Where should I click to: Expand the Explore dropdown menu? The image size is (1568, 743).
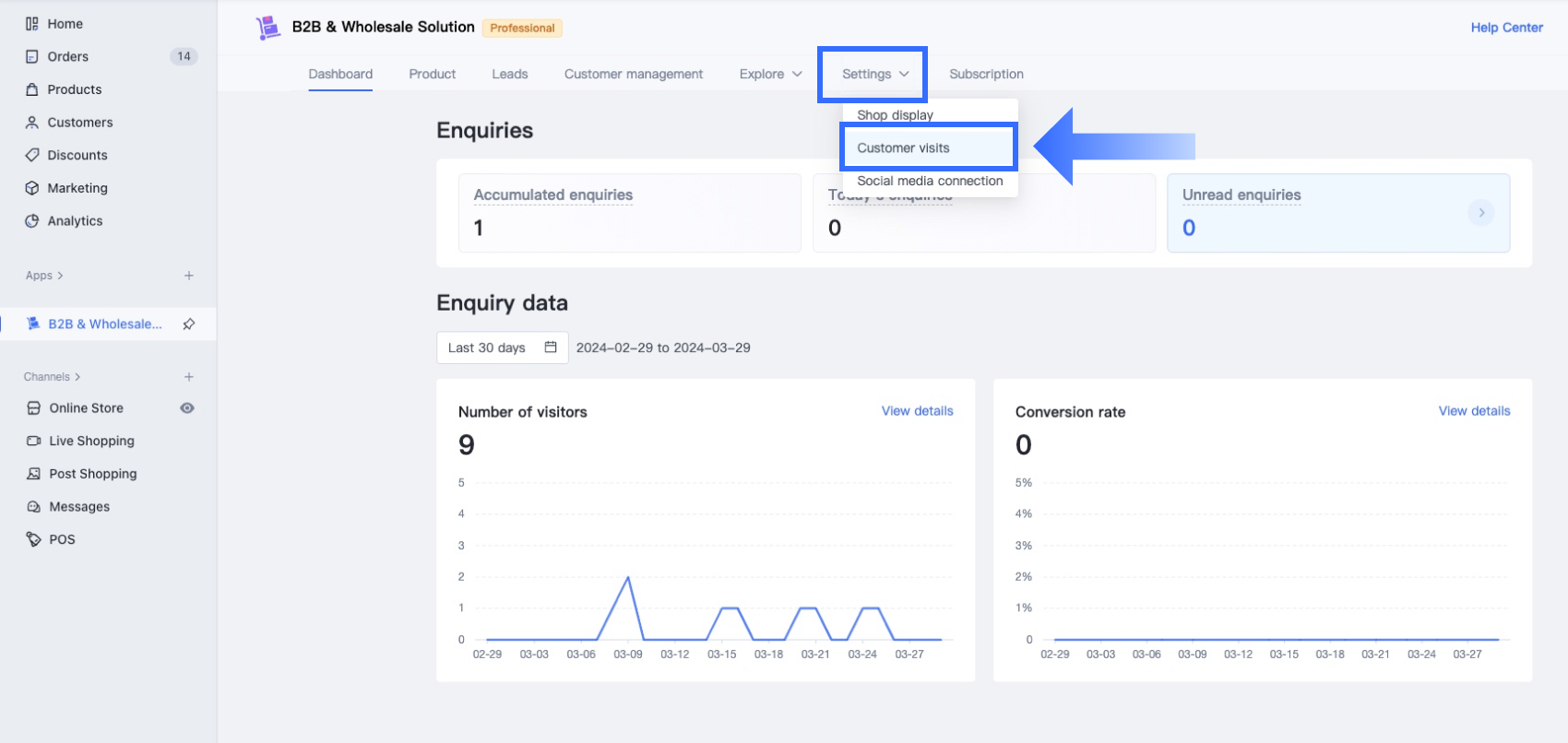[770, 74]
